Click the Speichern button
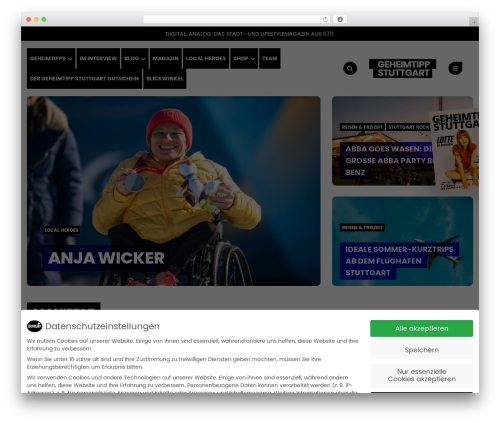Image resolution: width=500 pixels, height=423 pixels. 421,350
